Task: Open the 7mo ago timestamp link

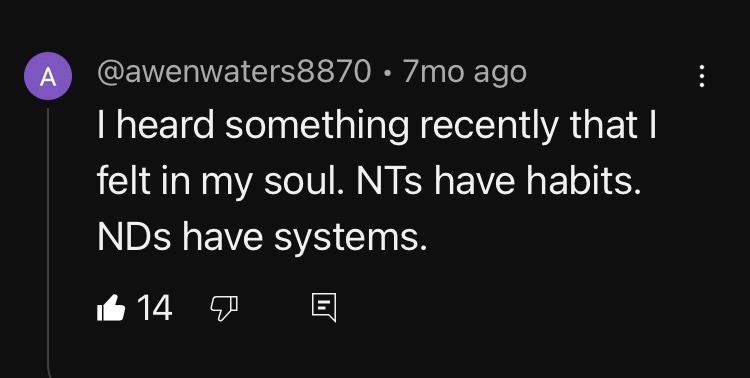Action: [x=464, y=72]
